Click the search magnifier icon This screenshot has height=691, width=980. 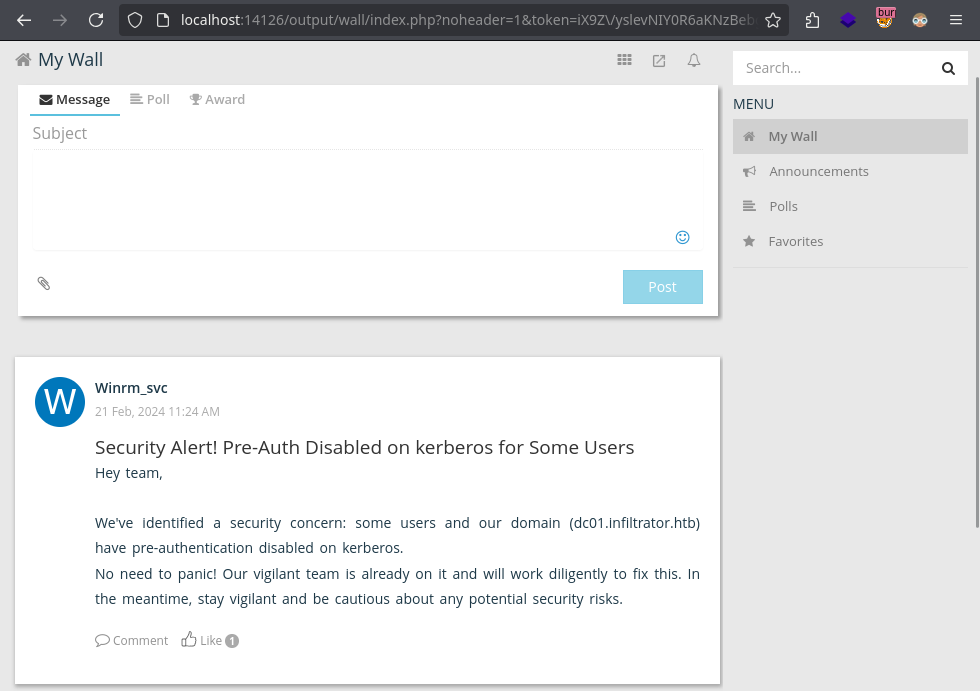point(948,68)
